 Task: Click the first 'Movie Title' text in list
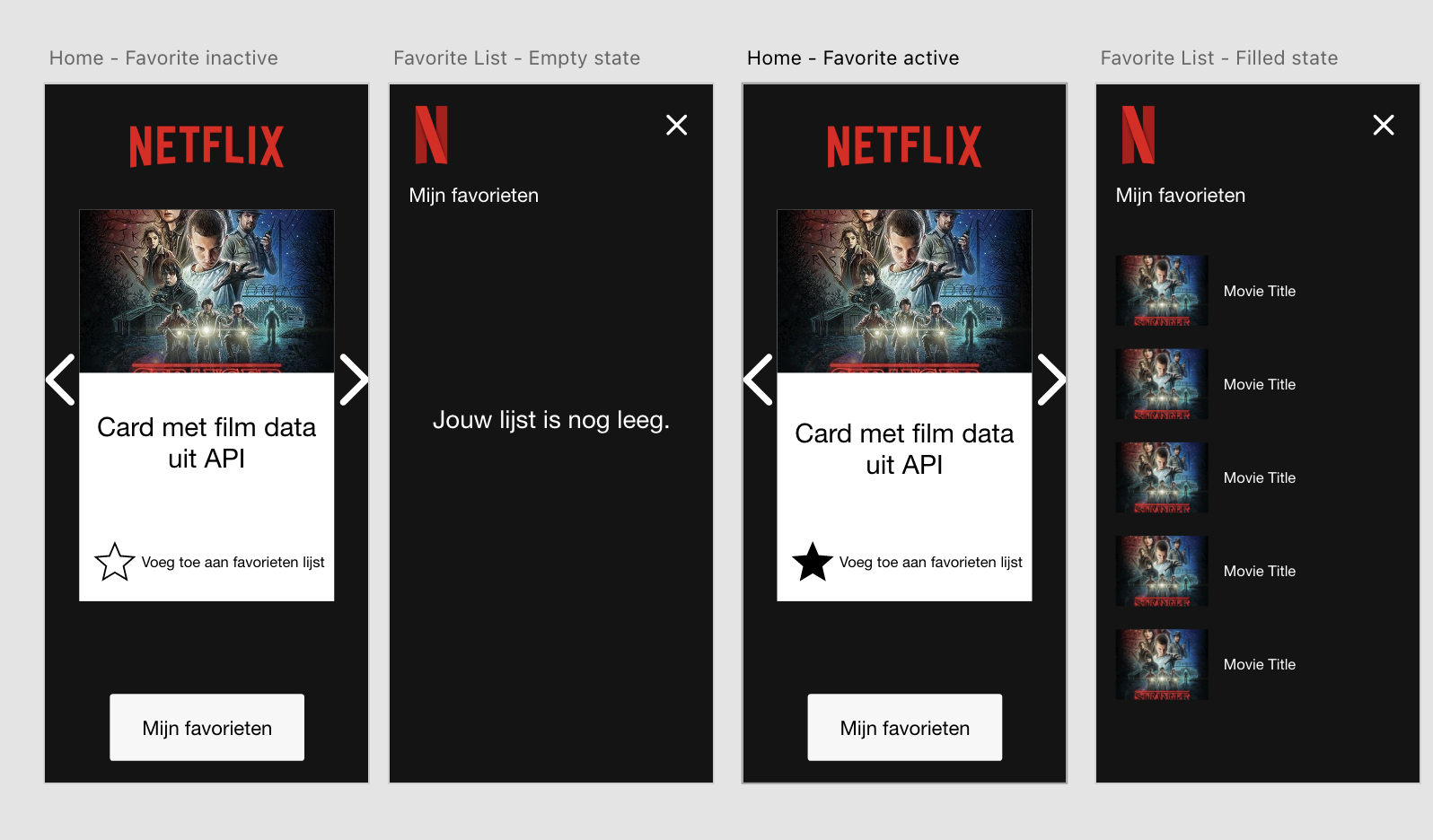click(x=1260, y=292)
